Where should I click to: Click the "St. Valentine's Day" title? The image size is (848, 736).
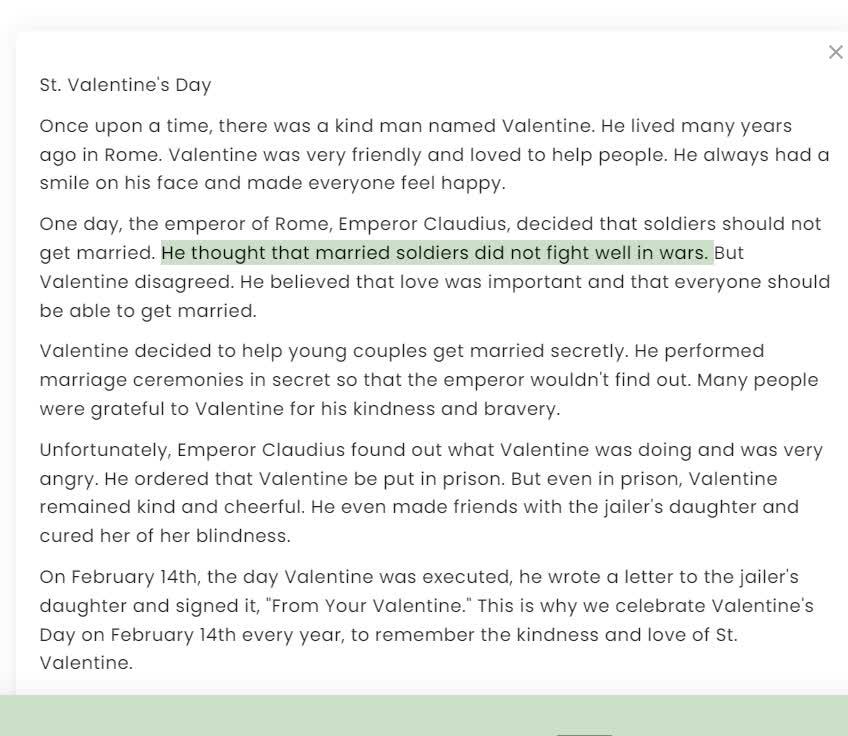click(125, 85)
